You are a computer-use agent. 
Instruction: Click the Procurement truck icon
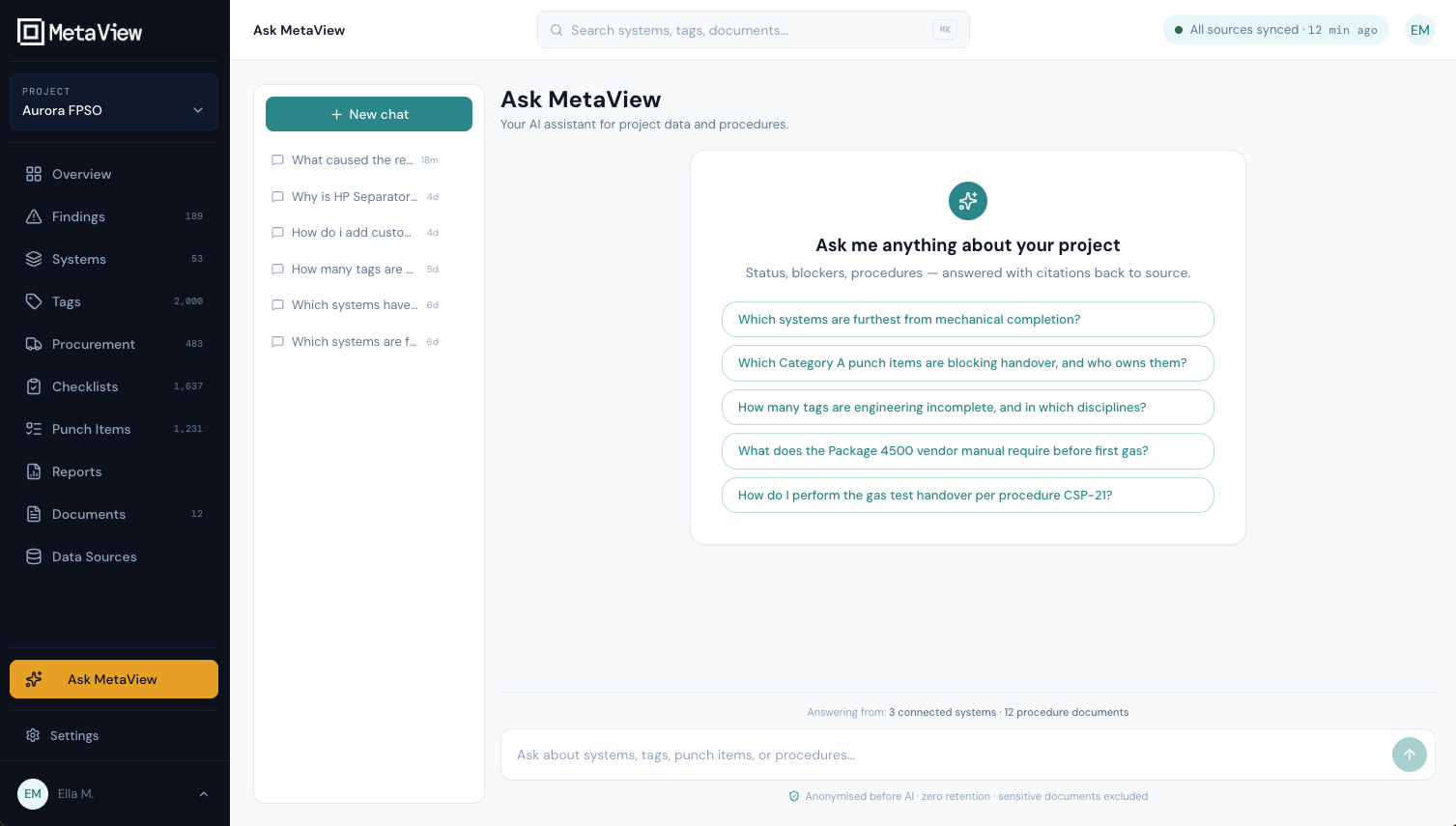pyautogui.click(x=34, y=344)
